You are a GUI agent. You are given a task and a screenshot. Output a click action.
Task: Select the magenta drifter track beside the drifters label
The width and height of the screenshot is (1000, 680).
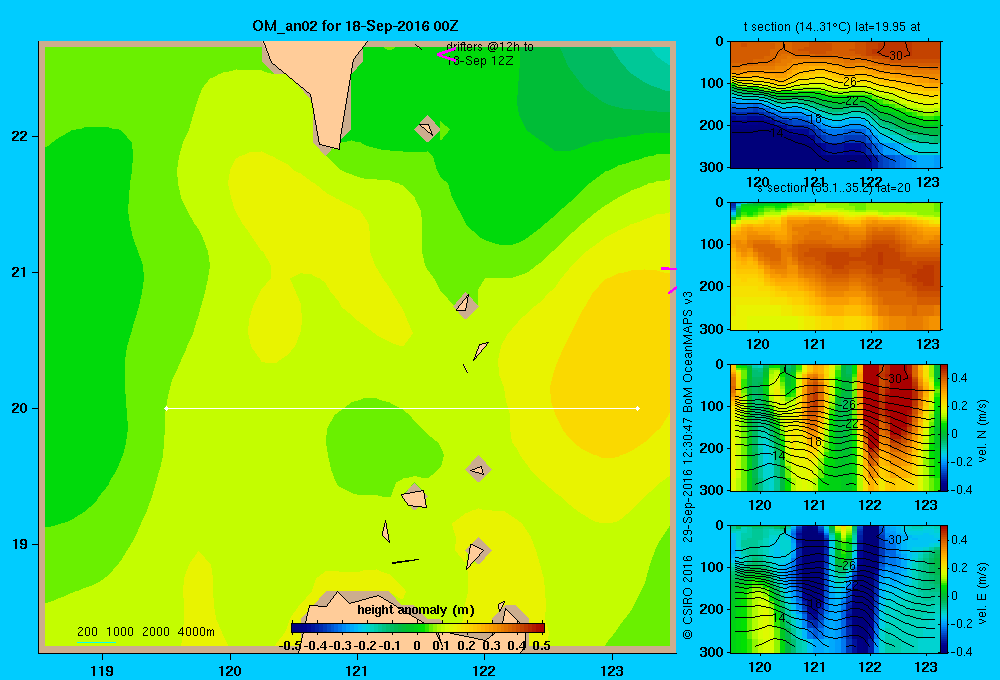coord(446,55)
